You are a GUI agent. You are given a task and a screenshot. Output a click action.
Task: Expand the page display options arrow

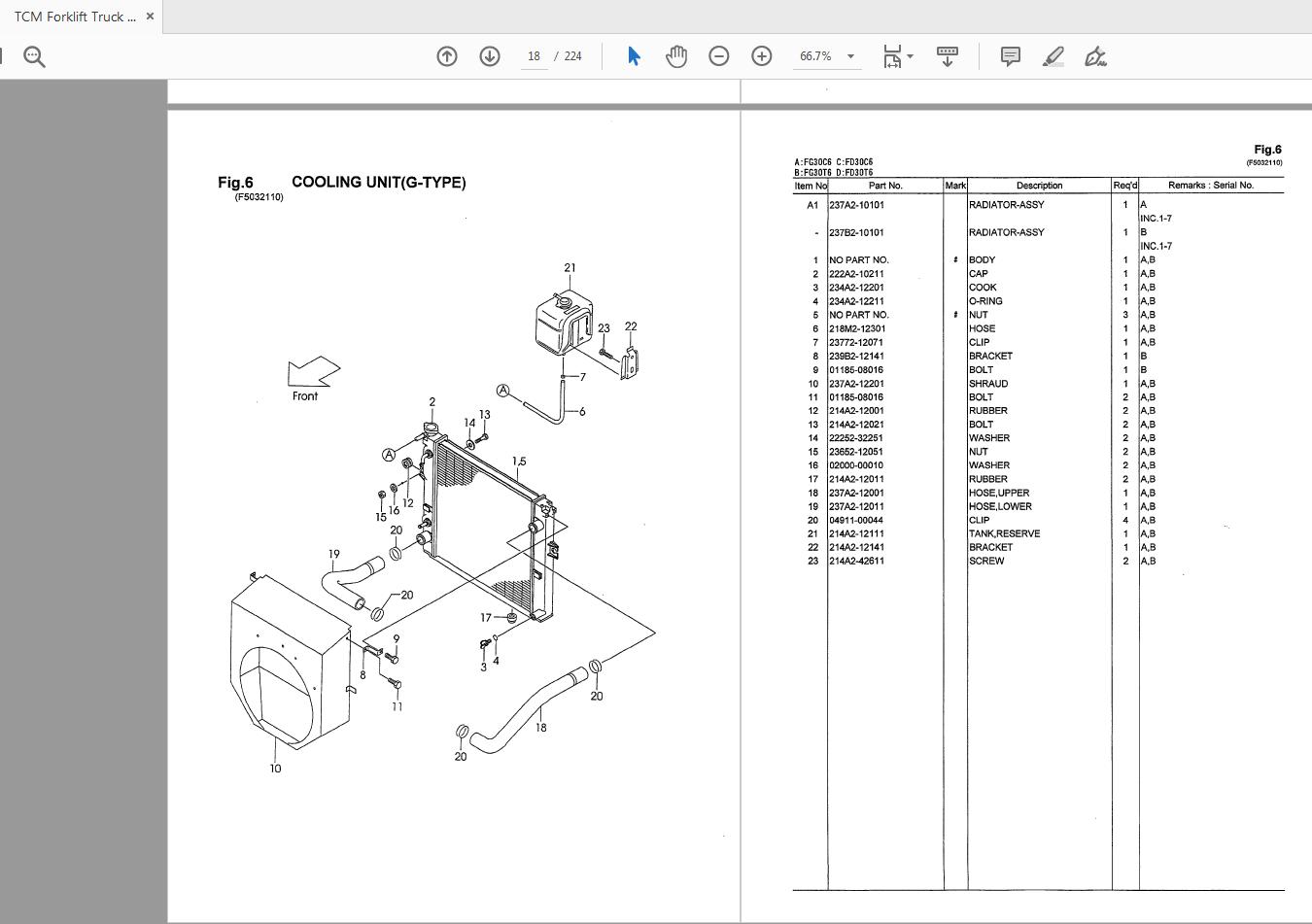tap(908, 56)
